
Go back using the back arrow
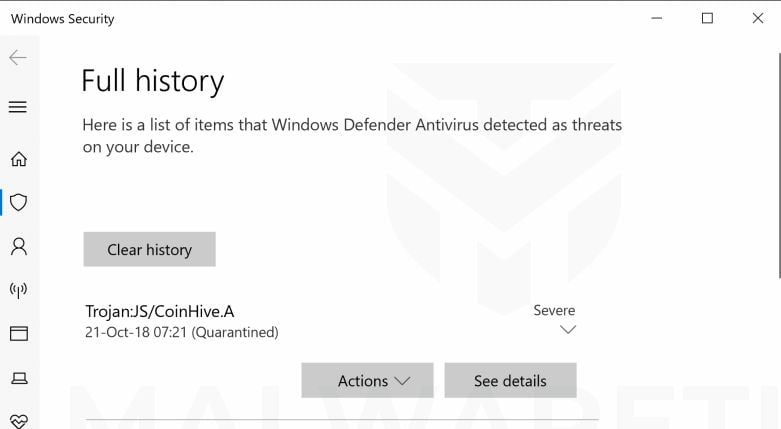(18, 58)
